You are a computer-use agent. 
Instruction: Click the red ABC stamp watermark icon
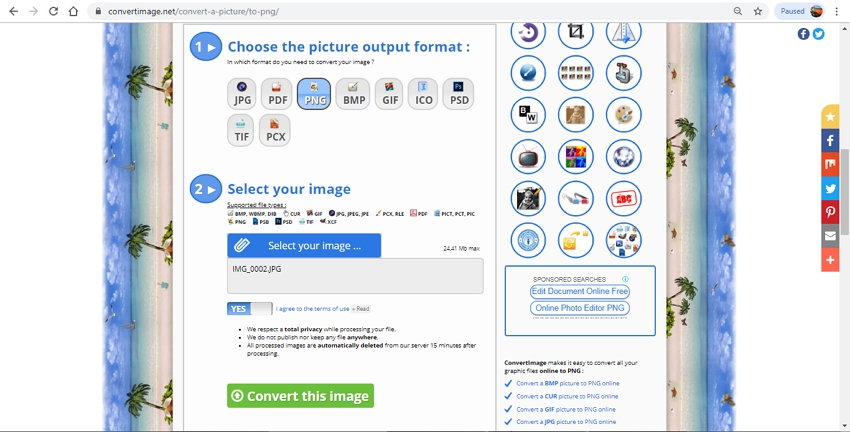point(624,198)
